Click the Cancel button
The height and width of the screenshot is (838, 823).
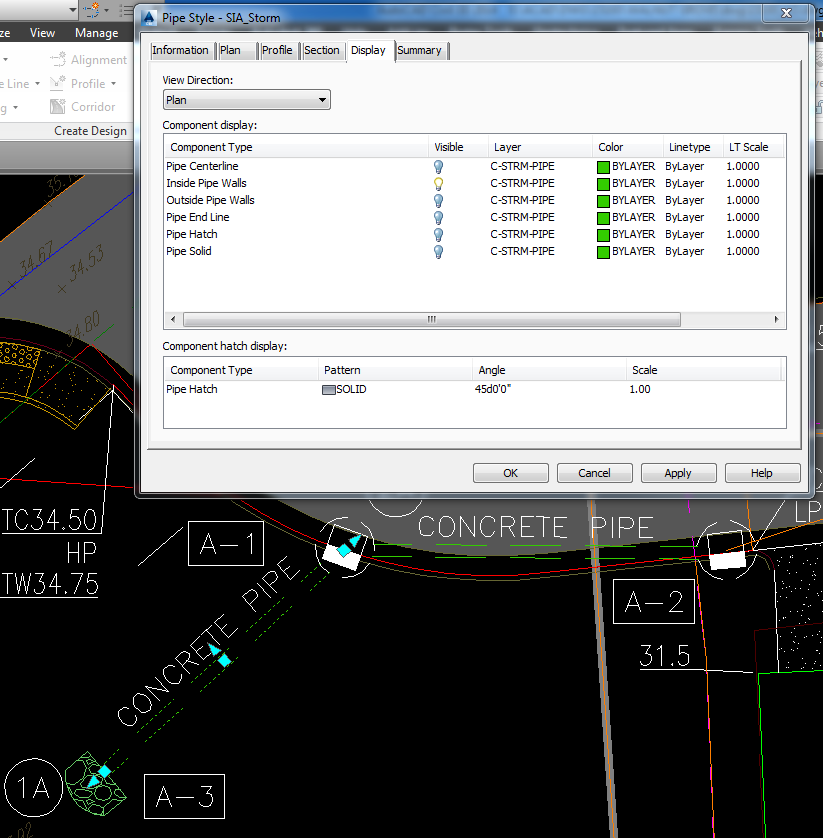(x=594, y=473)
